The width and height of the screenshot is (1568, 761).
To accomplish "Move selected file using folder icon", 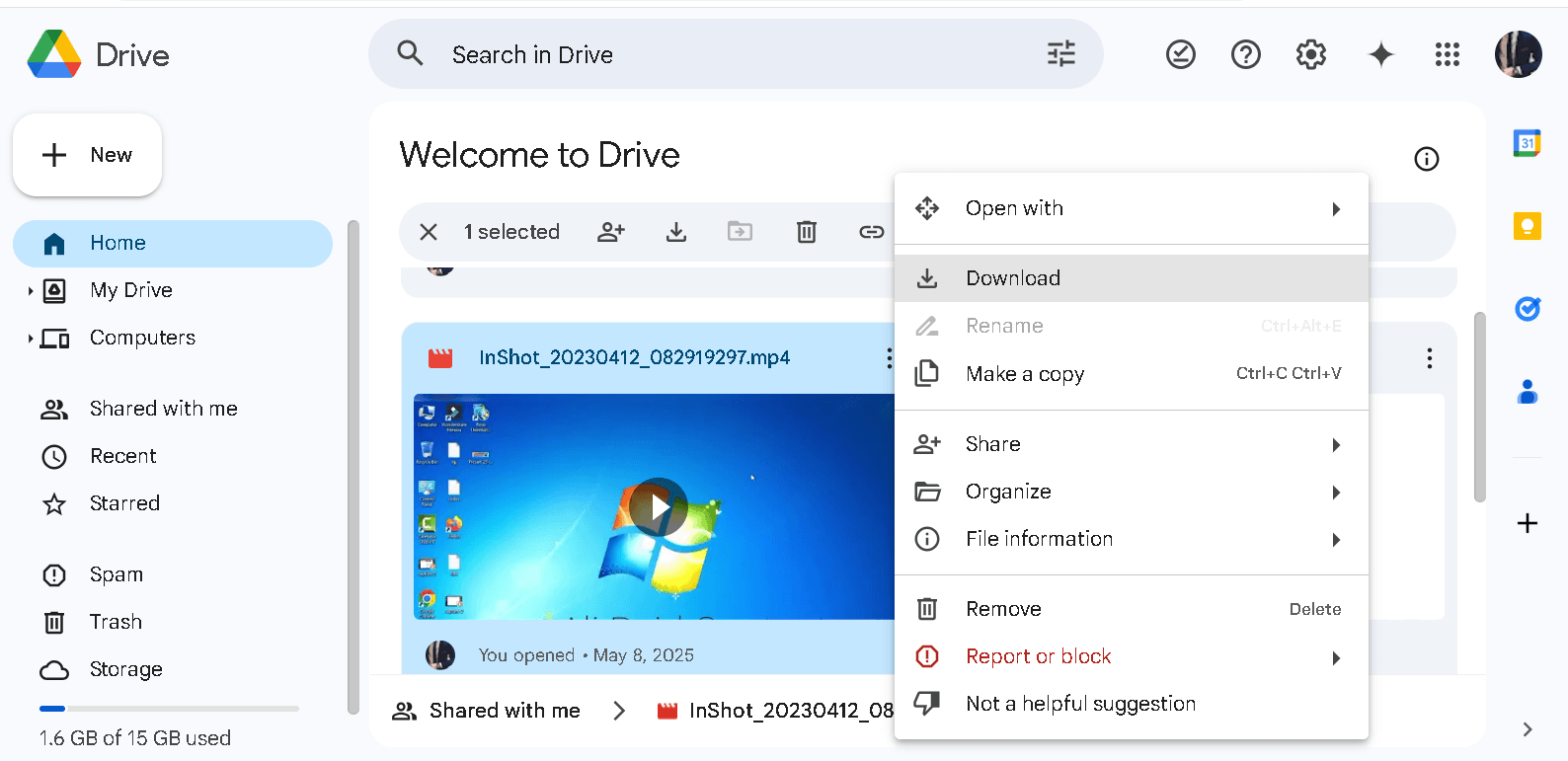I will click(740, 232).
